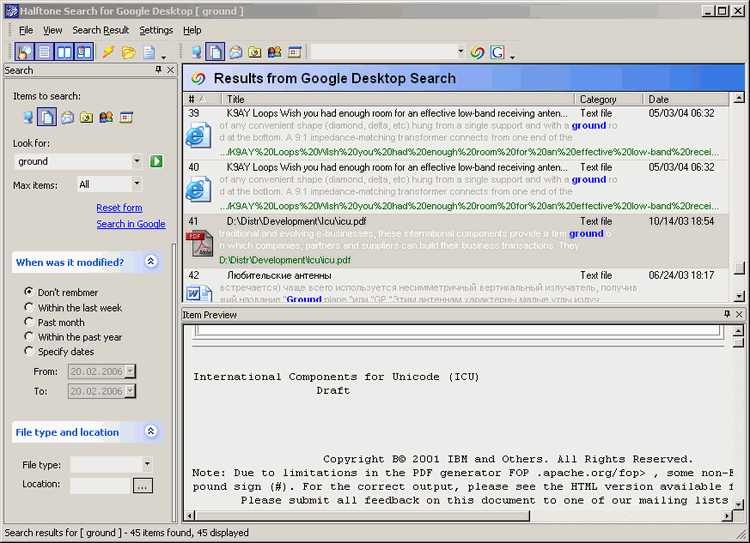Click the lightning bolt icon in the toolbar
The width and height of the screenshot is (750, 543).
coord(108,52)
